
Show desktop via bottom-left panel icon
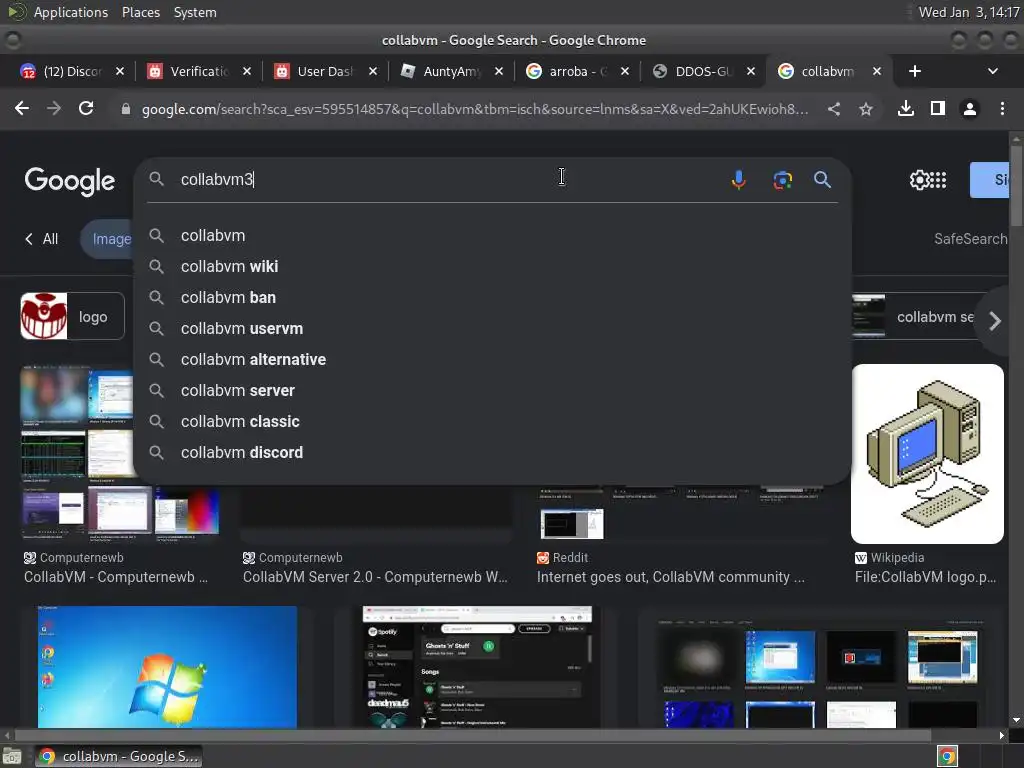click(12, 756)
